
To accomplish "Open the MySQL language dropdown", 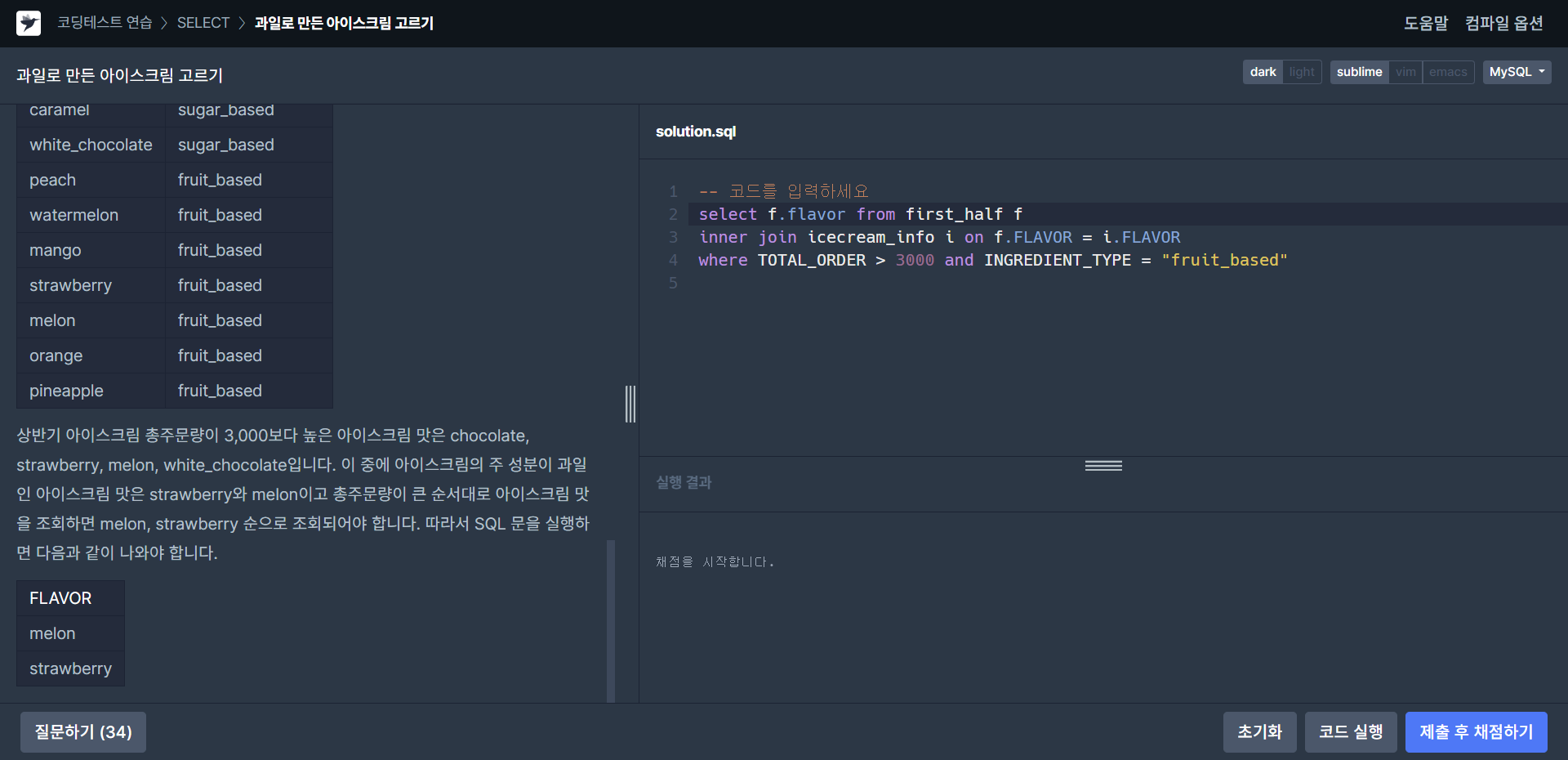I will 1517,72.
